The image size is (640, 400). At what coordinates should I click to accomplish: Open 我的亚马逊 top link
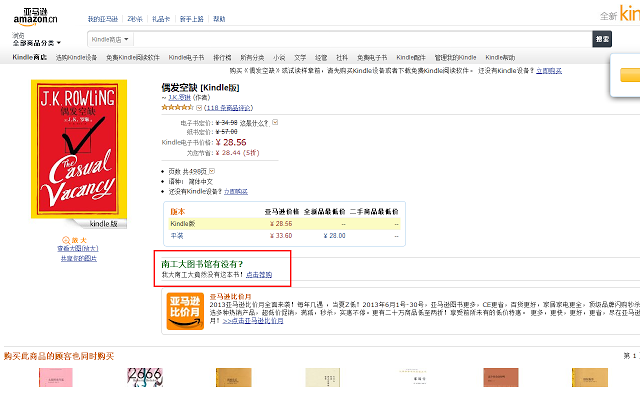(x=102, y=19)
